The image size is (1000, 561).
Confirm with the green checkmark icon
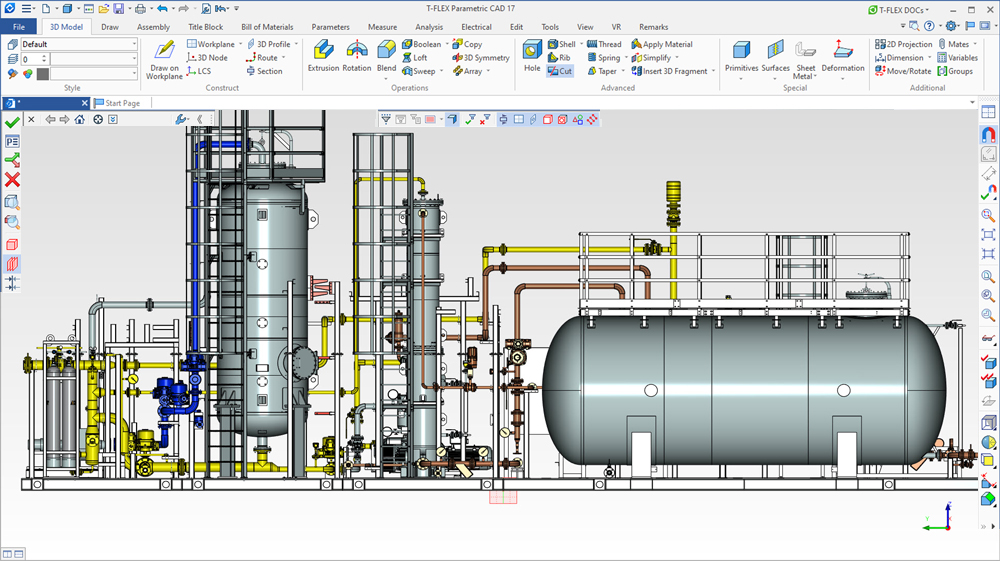[x=12, y=121]
